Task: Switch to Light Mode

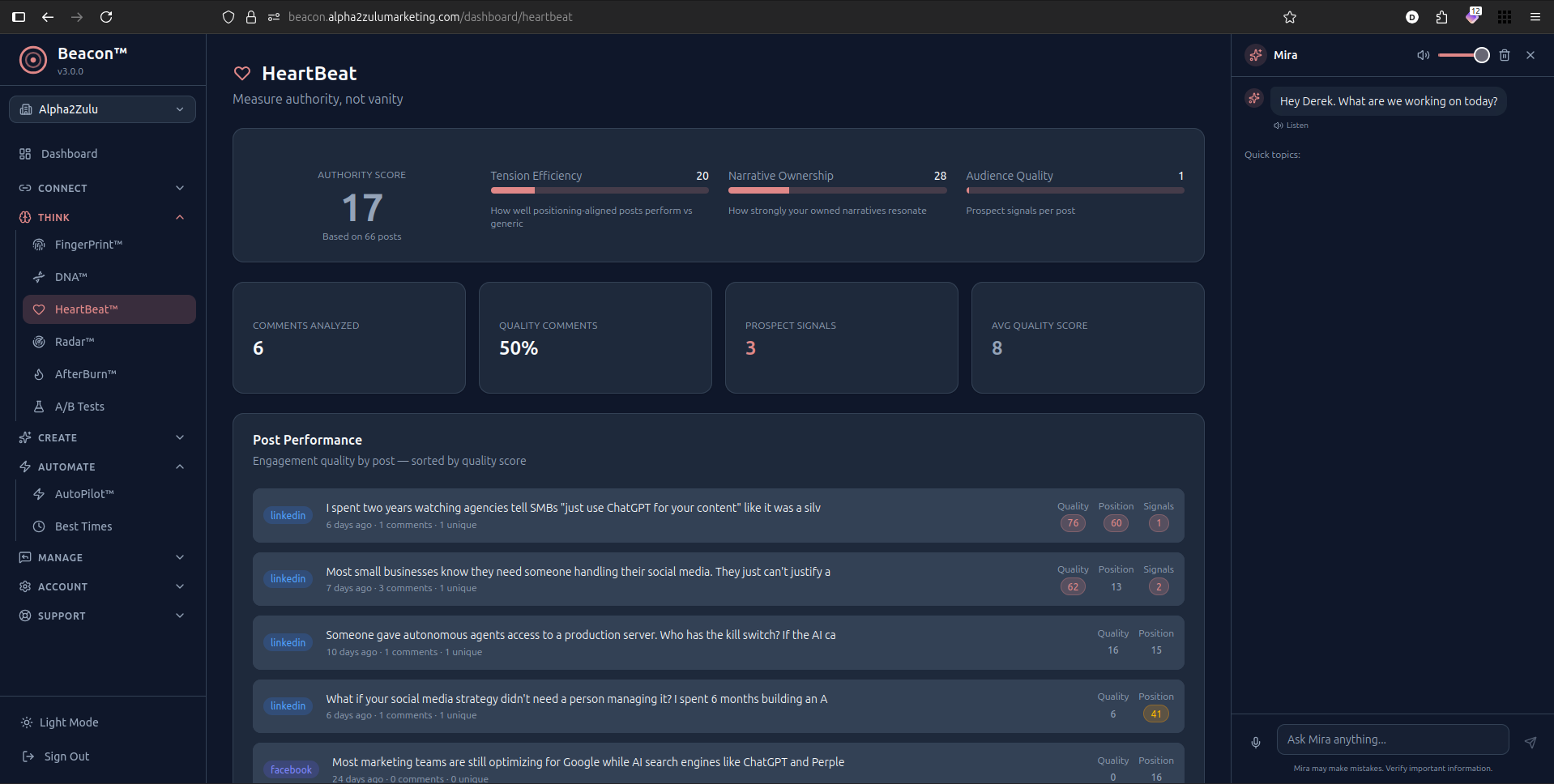Action: pyautogui.click(x=102, y=722)
